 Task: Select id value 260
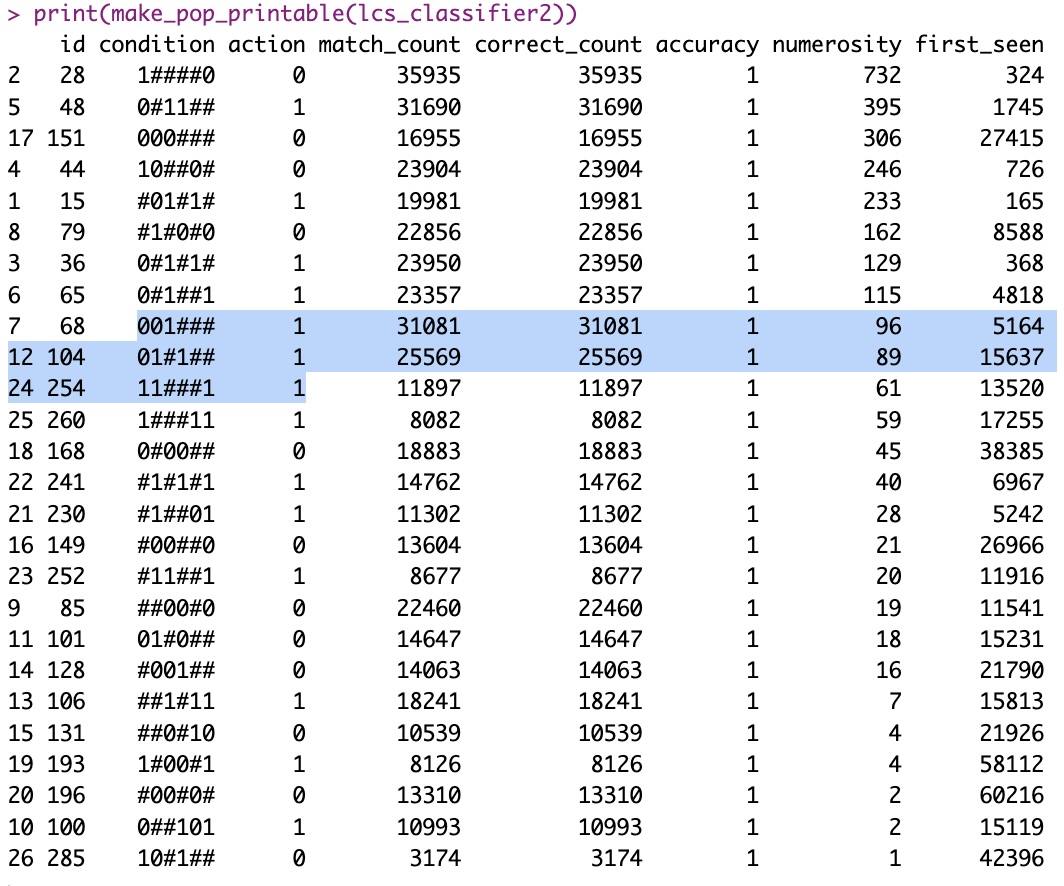[x=66, y=420]
